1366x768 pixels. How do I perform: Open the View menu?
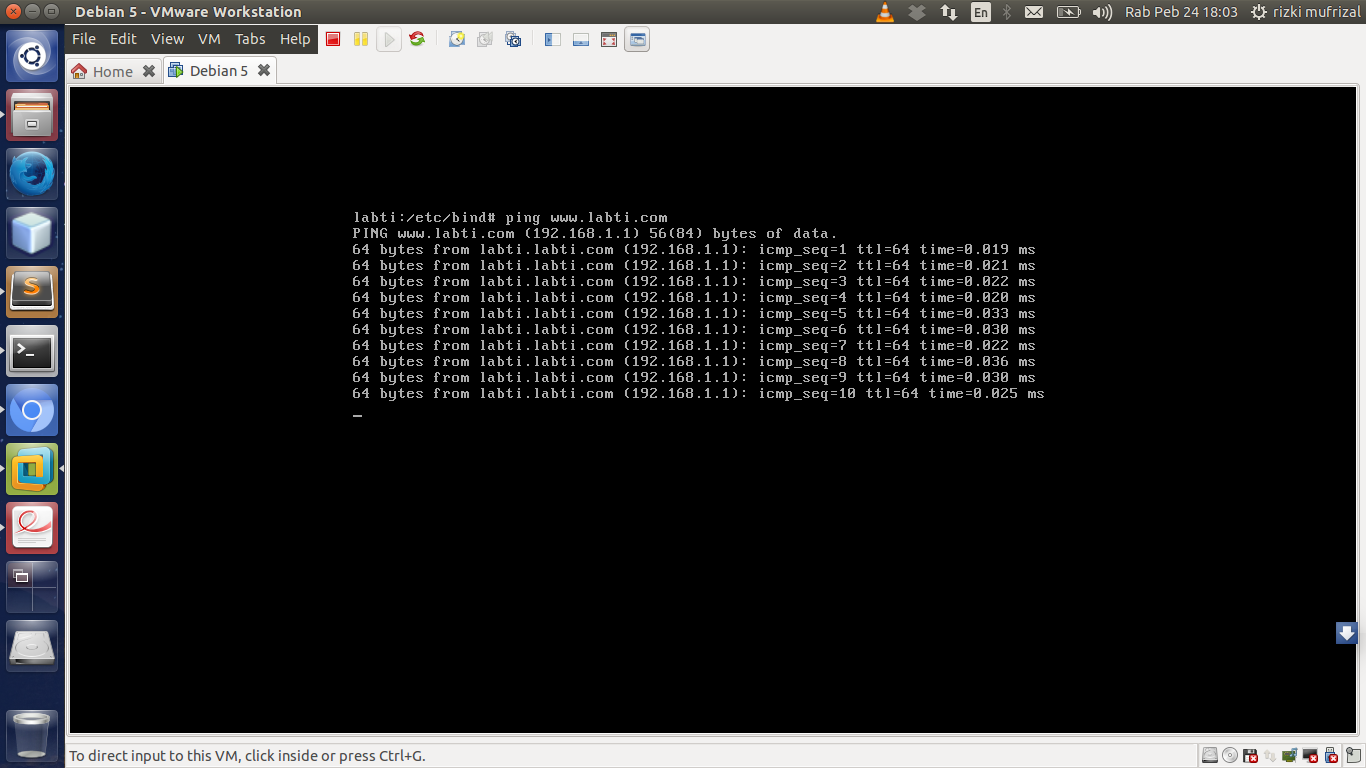[x=167, y=39]
